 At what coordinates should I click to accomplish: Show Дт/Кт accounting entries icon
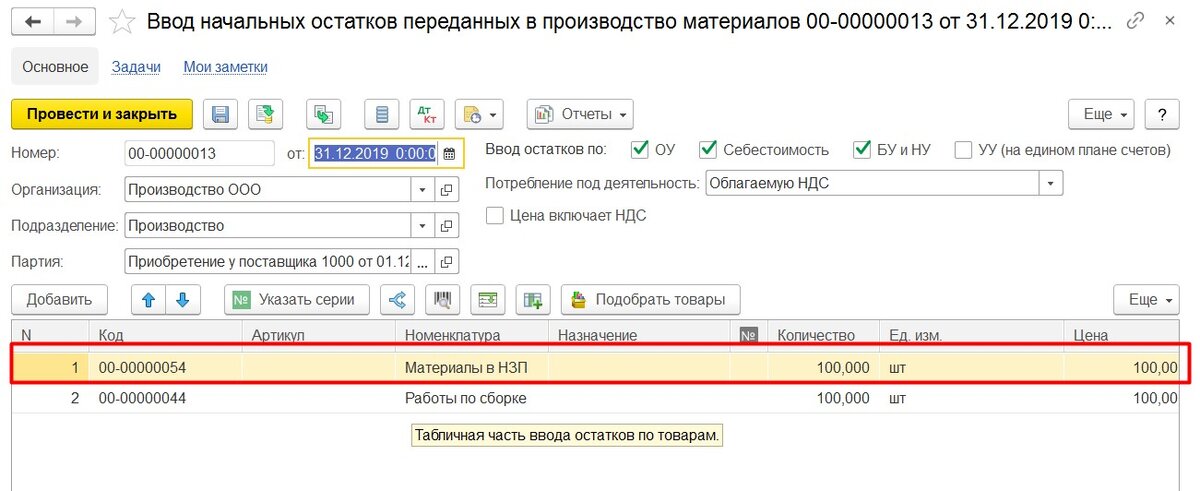tap(426, 114)
